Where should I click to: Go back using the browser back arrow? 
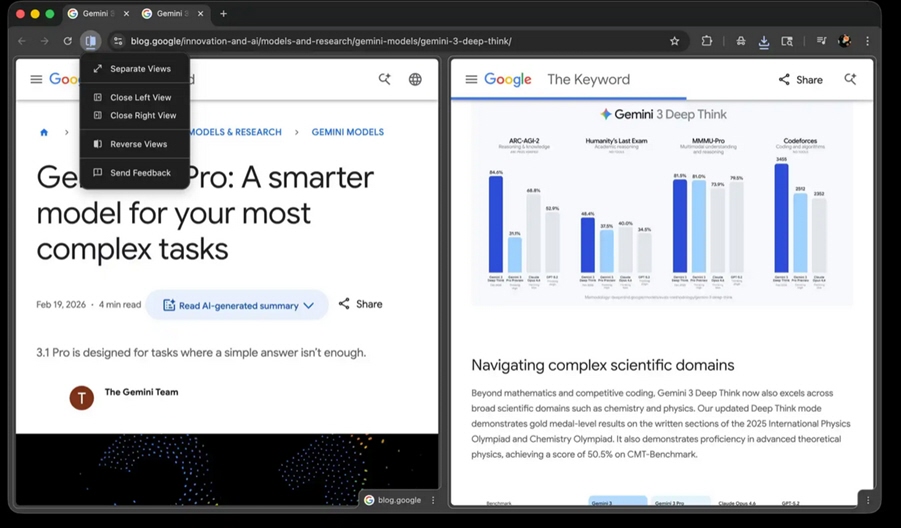22,41
